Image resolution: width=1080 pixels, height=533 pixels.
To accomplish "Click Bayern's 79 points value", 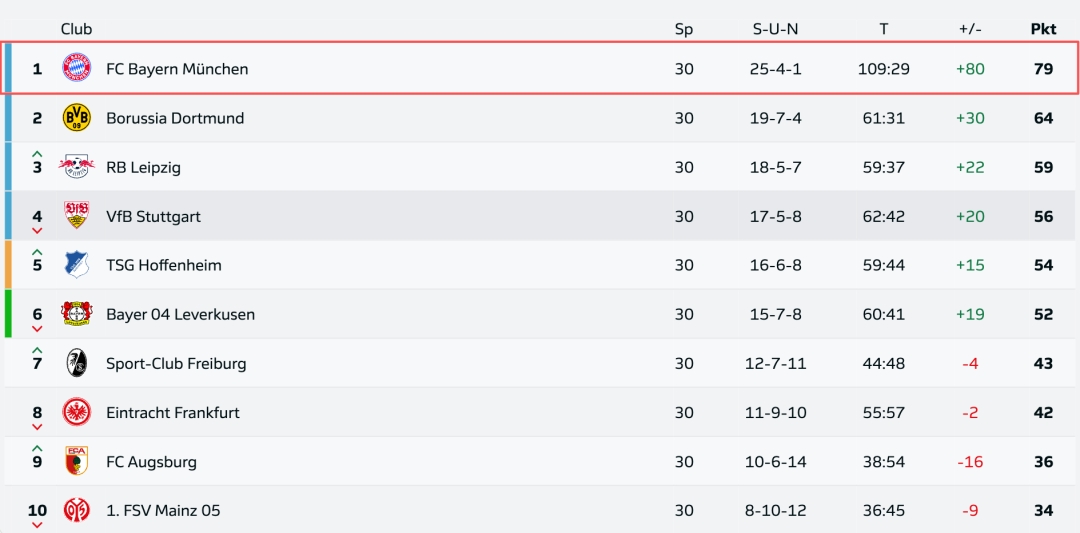I will pos(1043,69).
